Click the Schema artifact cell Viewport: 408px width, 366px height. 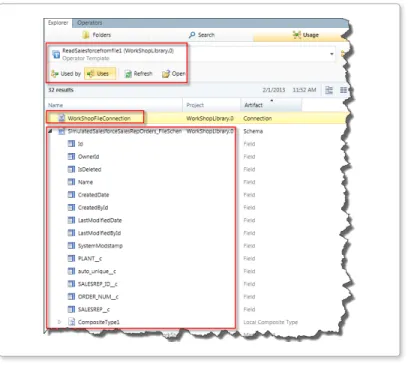[253, 131]
